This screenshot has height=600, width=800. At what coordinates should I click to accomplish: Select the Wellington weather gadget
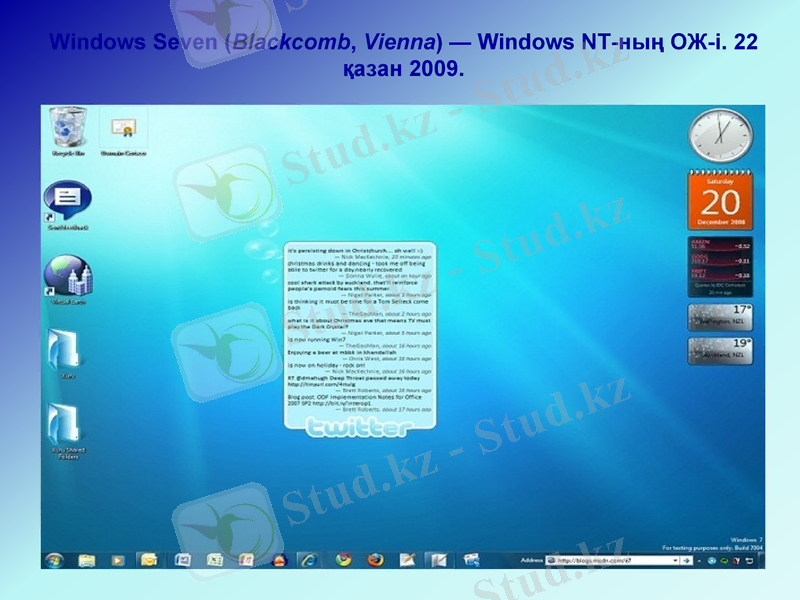tap(720, 318)
